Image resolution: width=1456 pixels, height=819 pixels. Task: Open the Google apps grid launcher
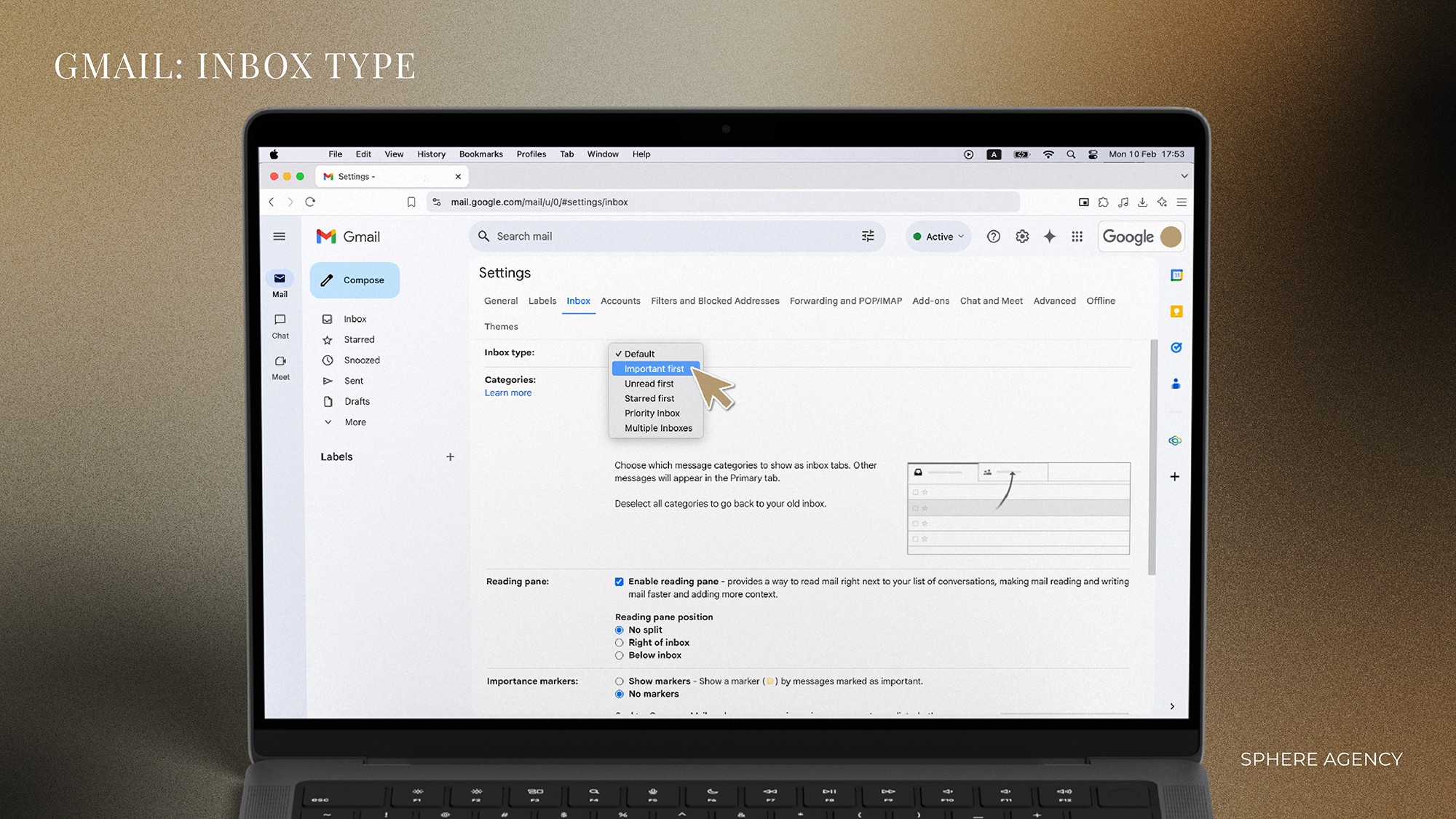pyautogui.click(x=1077, y=236)
